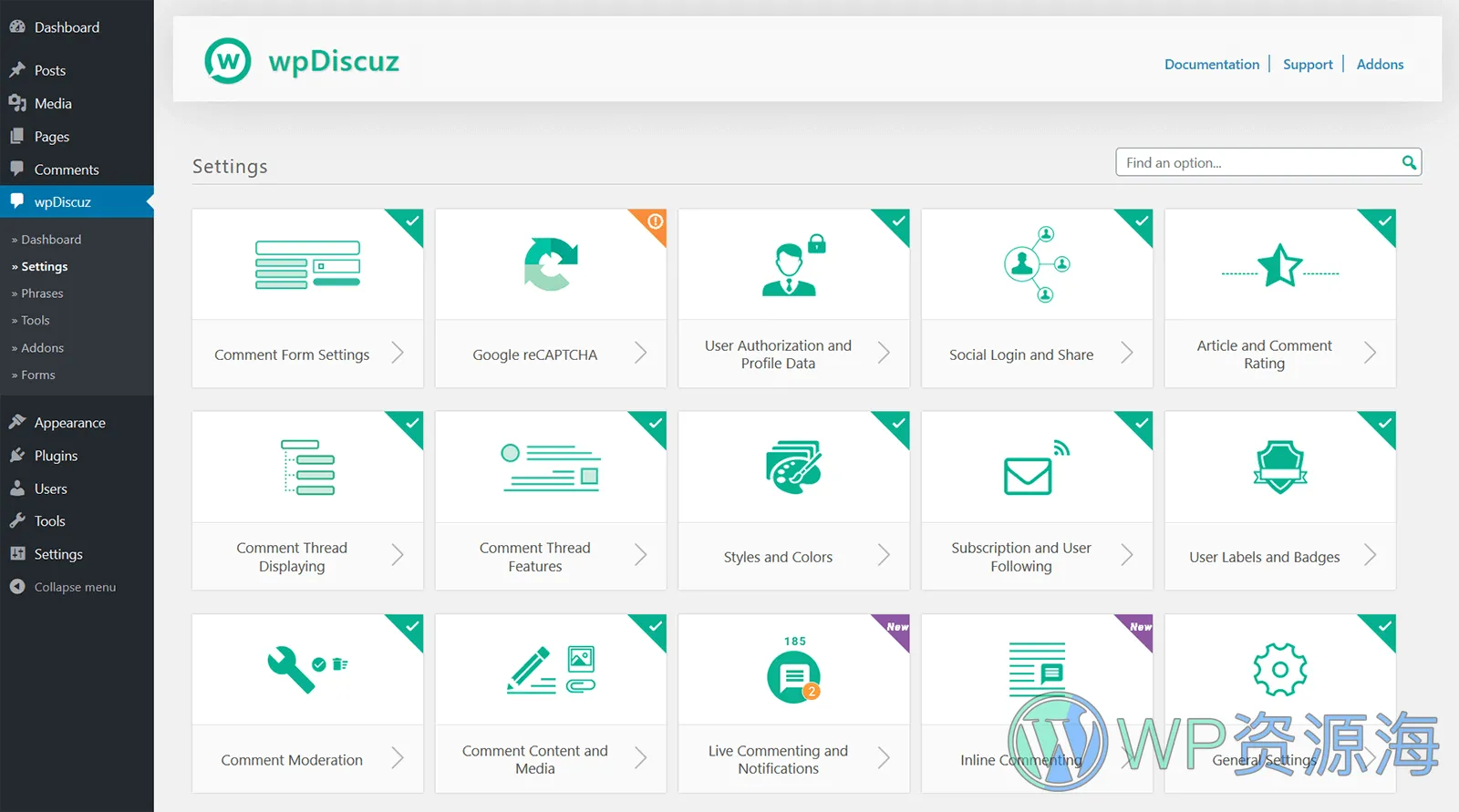Viewport: 1459px width, 812px height.
Task: Open Comment Moderation chevron arrow
Action: [398, 757]
